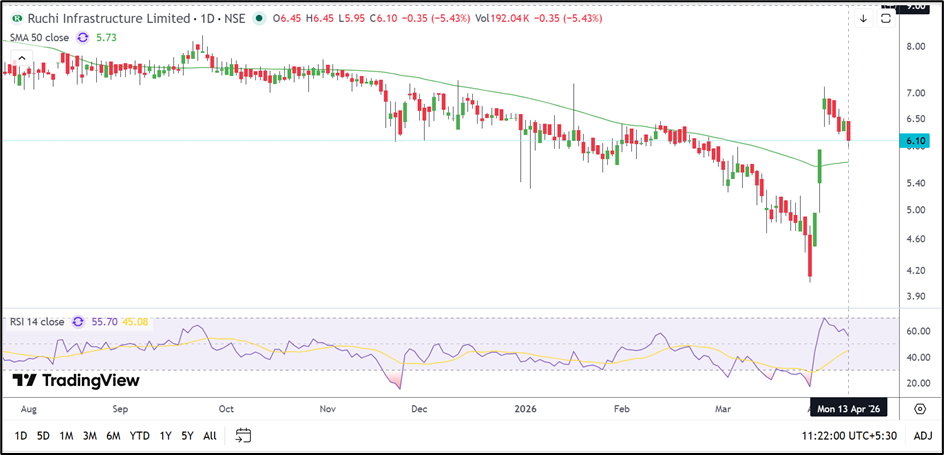The height and width of the screenshot is (455, 944).
Task: Click the green market status dot
Action: tap(260, 18)
